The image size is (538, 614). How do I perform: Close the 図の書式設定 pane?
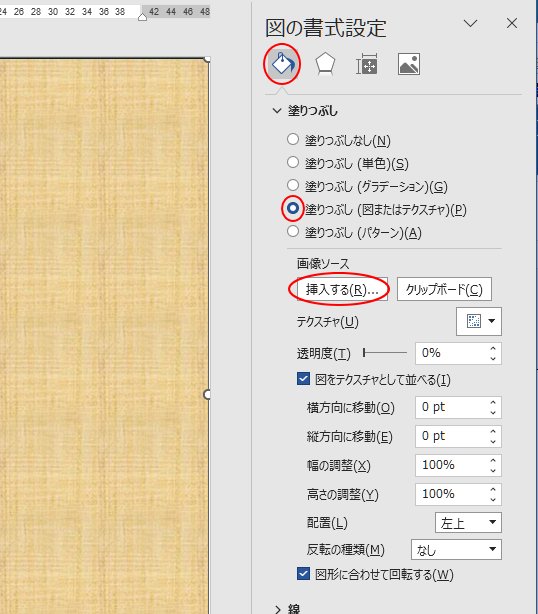[512, 23]
